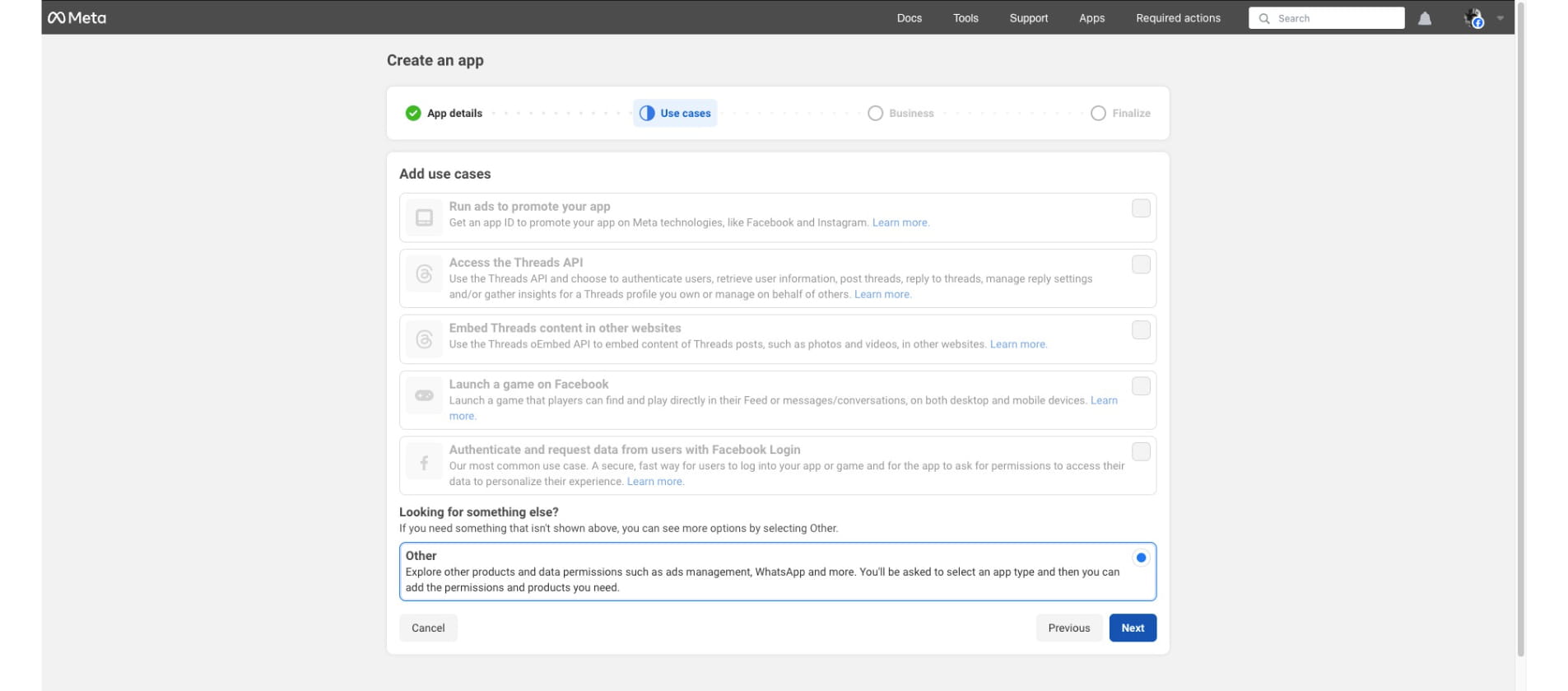The width and height of the screenshot is (1568, 691).
Task: Click the 'Access the Threads API' title
Action: (516, 263)
